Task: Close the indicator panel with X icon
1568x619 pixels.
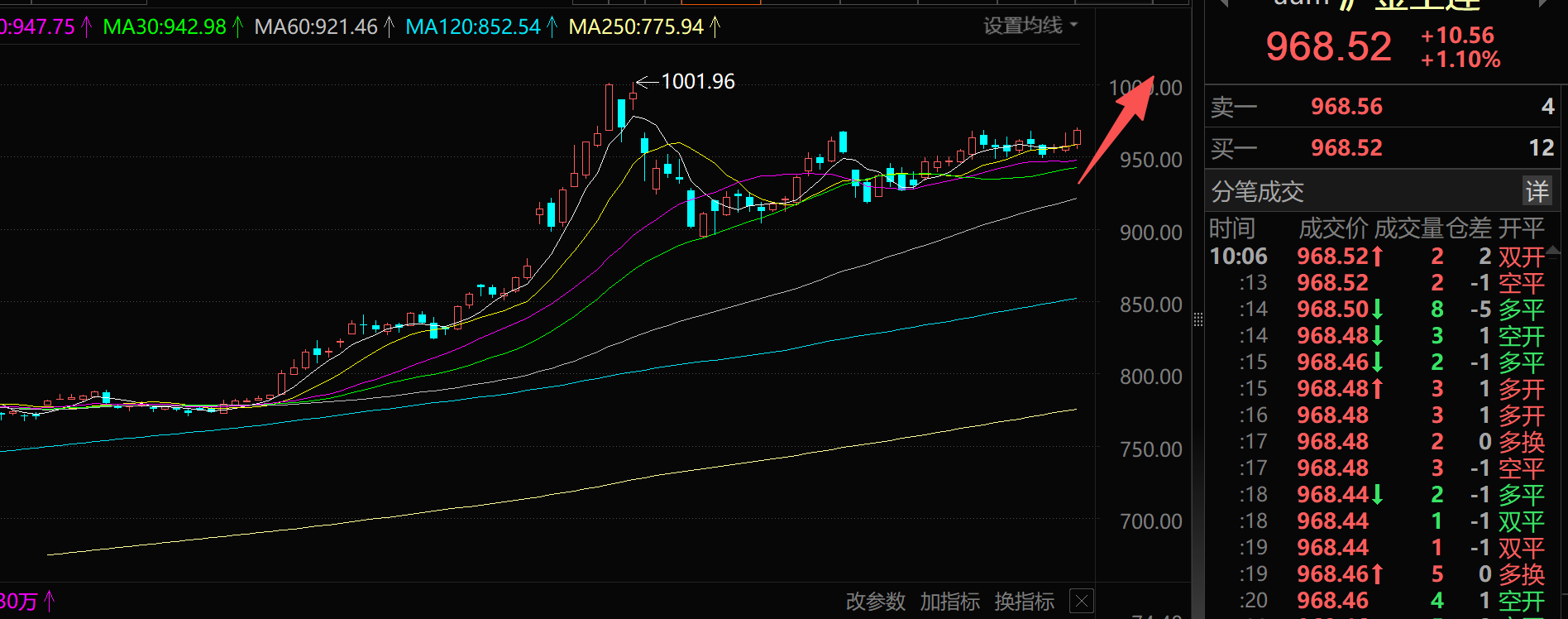Action: (1082, 600)
